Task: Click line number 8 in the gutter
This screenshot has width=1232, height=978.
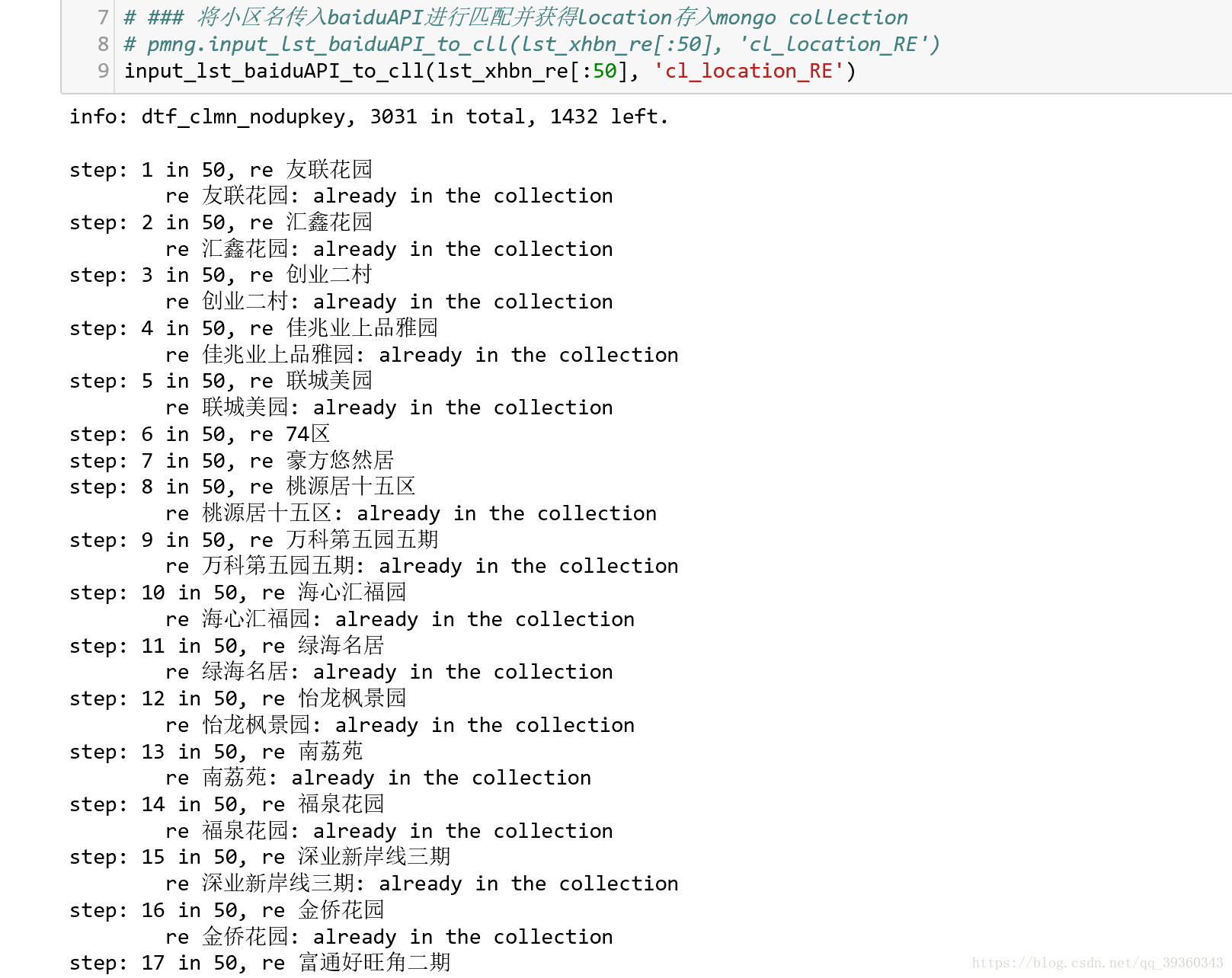Action: tap(103, 44)
